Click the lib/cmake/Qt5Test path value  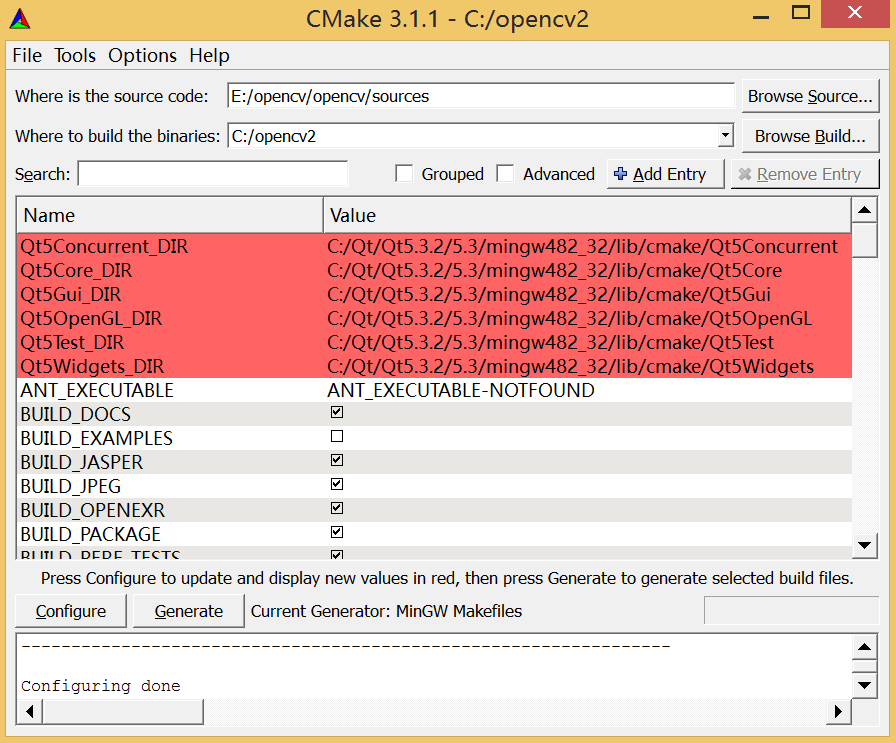(550, 342)
